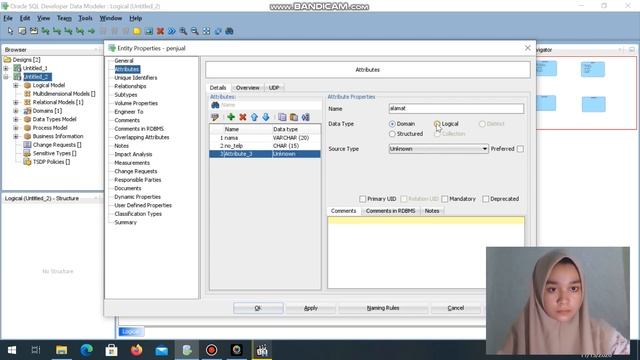The width and height of the screenshot is (640, 360).
Task: Select Summary in the properties list
Action: 125,222
